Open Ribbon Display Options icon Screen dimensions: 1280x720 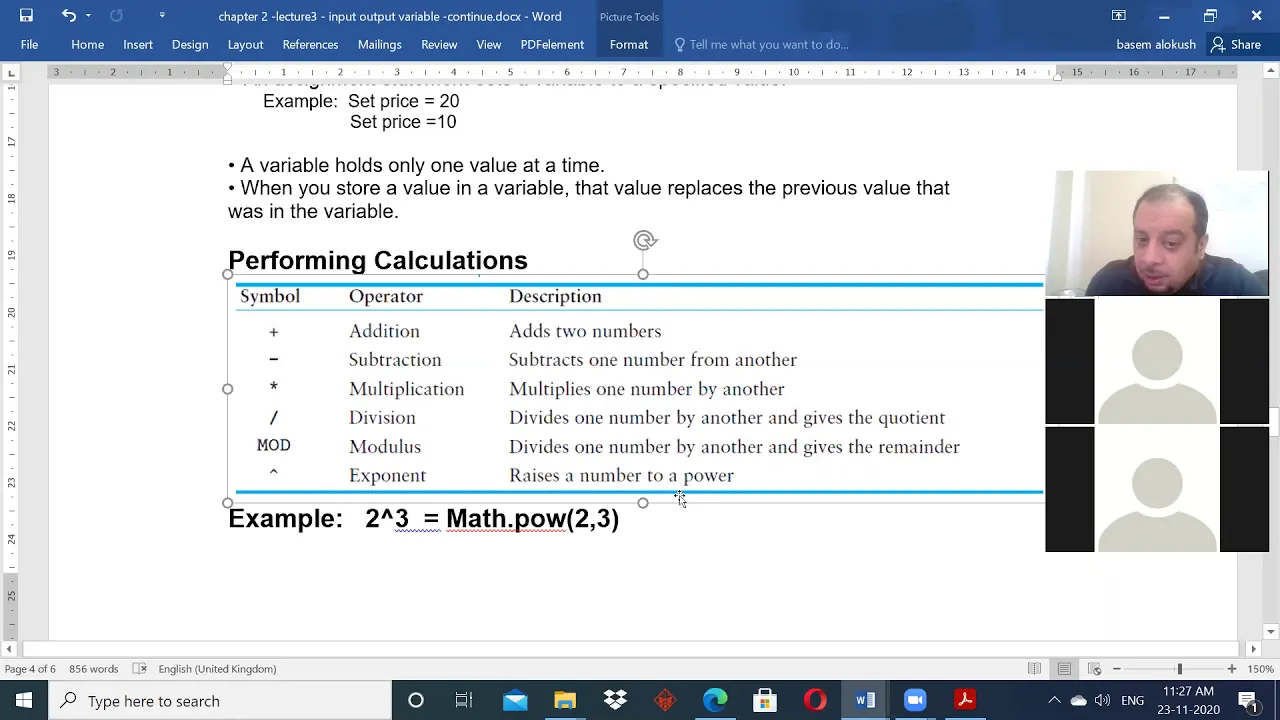[x=1119, y=15]
